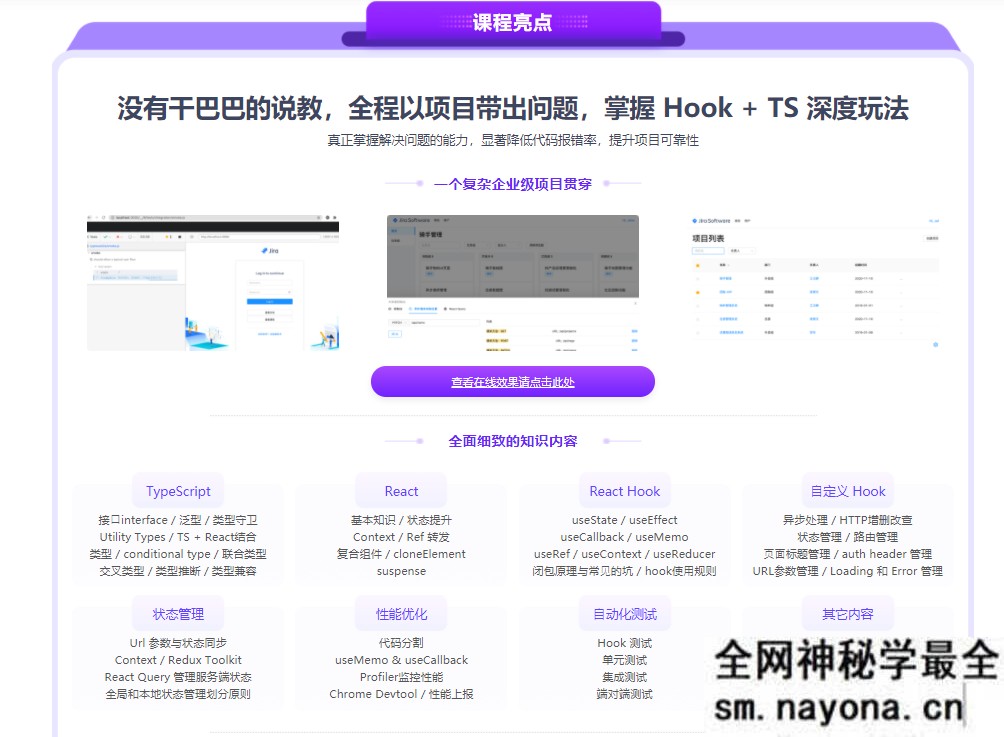Viewport: 1004px width, 737px height.
Task: Click the text 页面标题管理 / auth header 管理
Action: tap(848, 554)
